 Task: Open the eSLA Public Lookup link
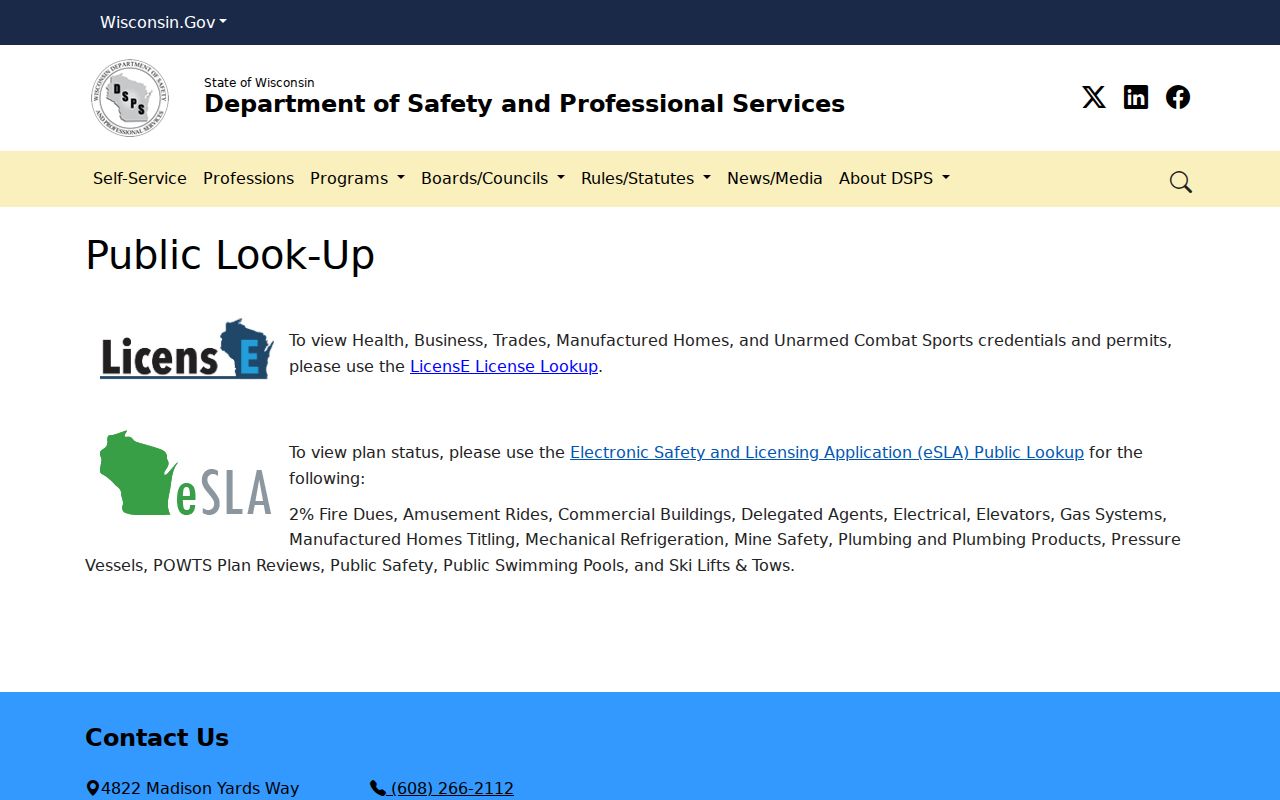pos(827,452)
